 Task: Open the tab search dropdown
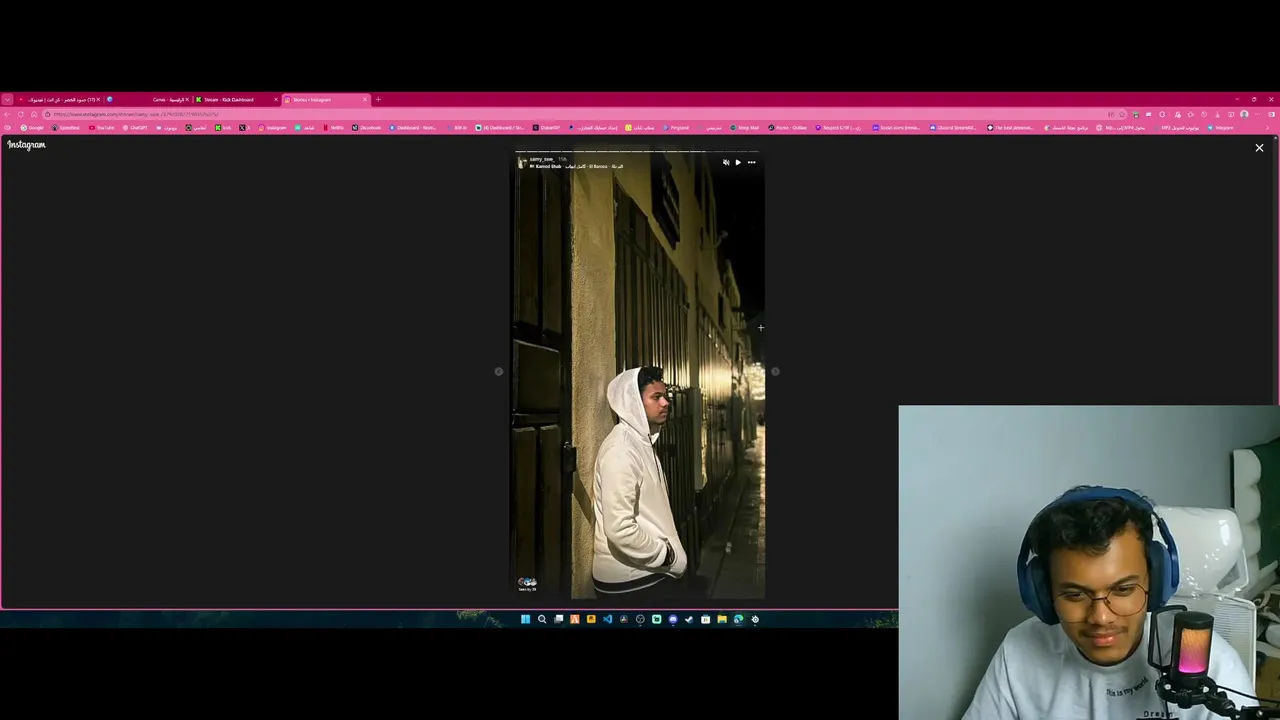point(7,100)
